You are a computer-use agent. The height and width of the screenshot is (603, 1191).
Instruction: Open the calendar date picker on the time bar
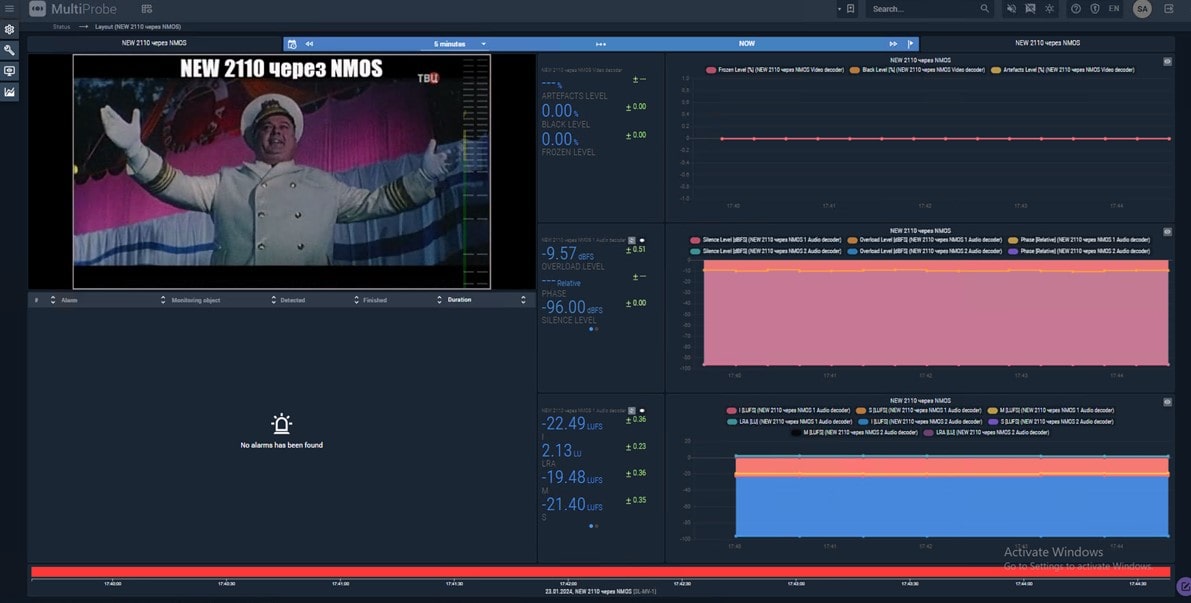tap(292, 44)
